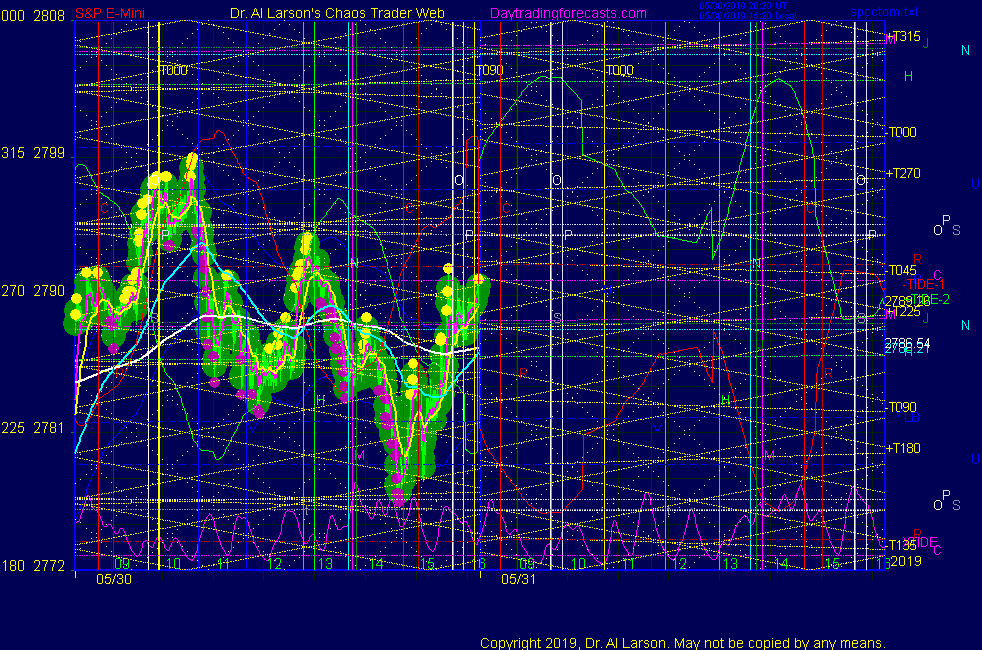Click the 05/31 date label below chart
The image size is (982, 650).
coord(519,579)
